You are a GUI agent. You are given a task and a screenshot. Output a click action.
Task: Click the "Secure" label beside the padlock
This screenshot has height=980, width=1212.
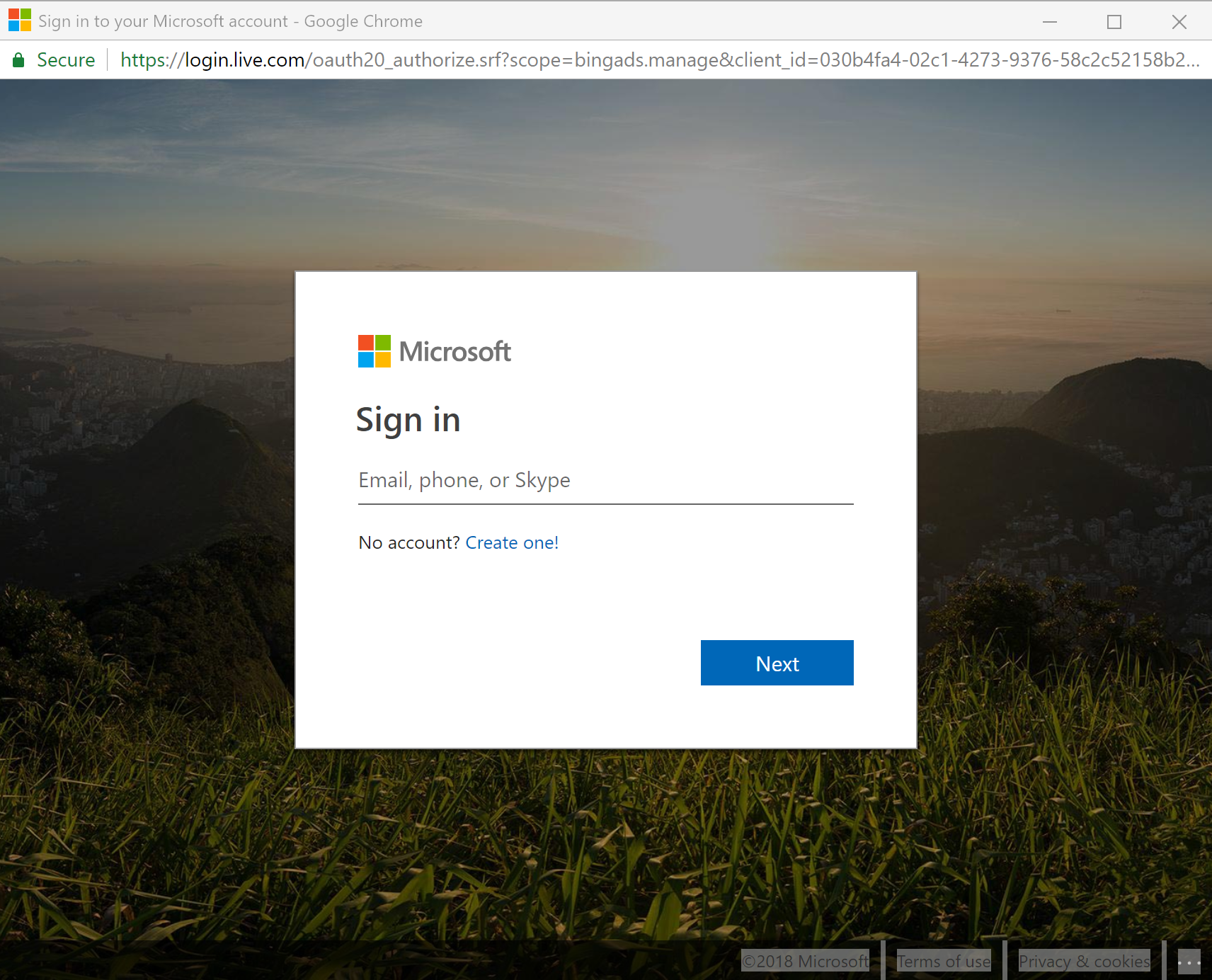click(66, 60)
